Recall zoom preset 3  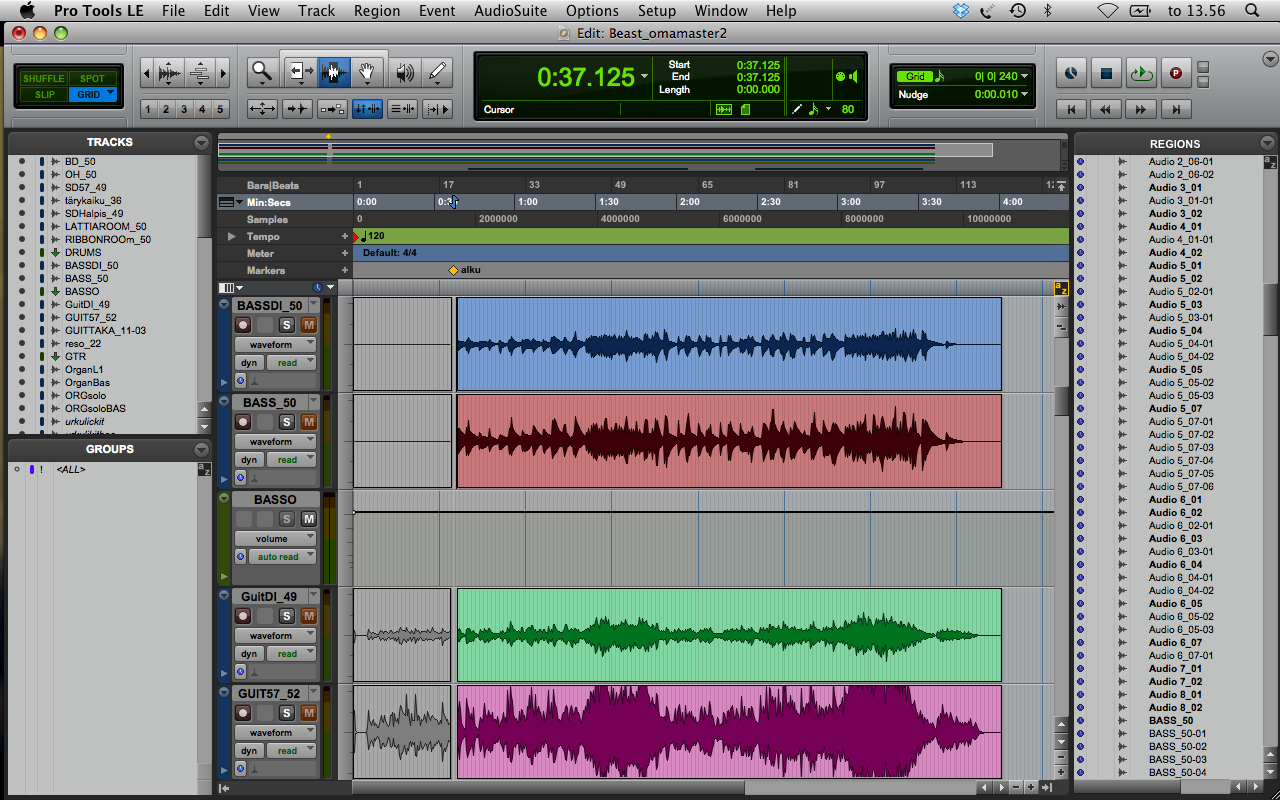coord(184,109)
